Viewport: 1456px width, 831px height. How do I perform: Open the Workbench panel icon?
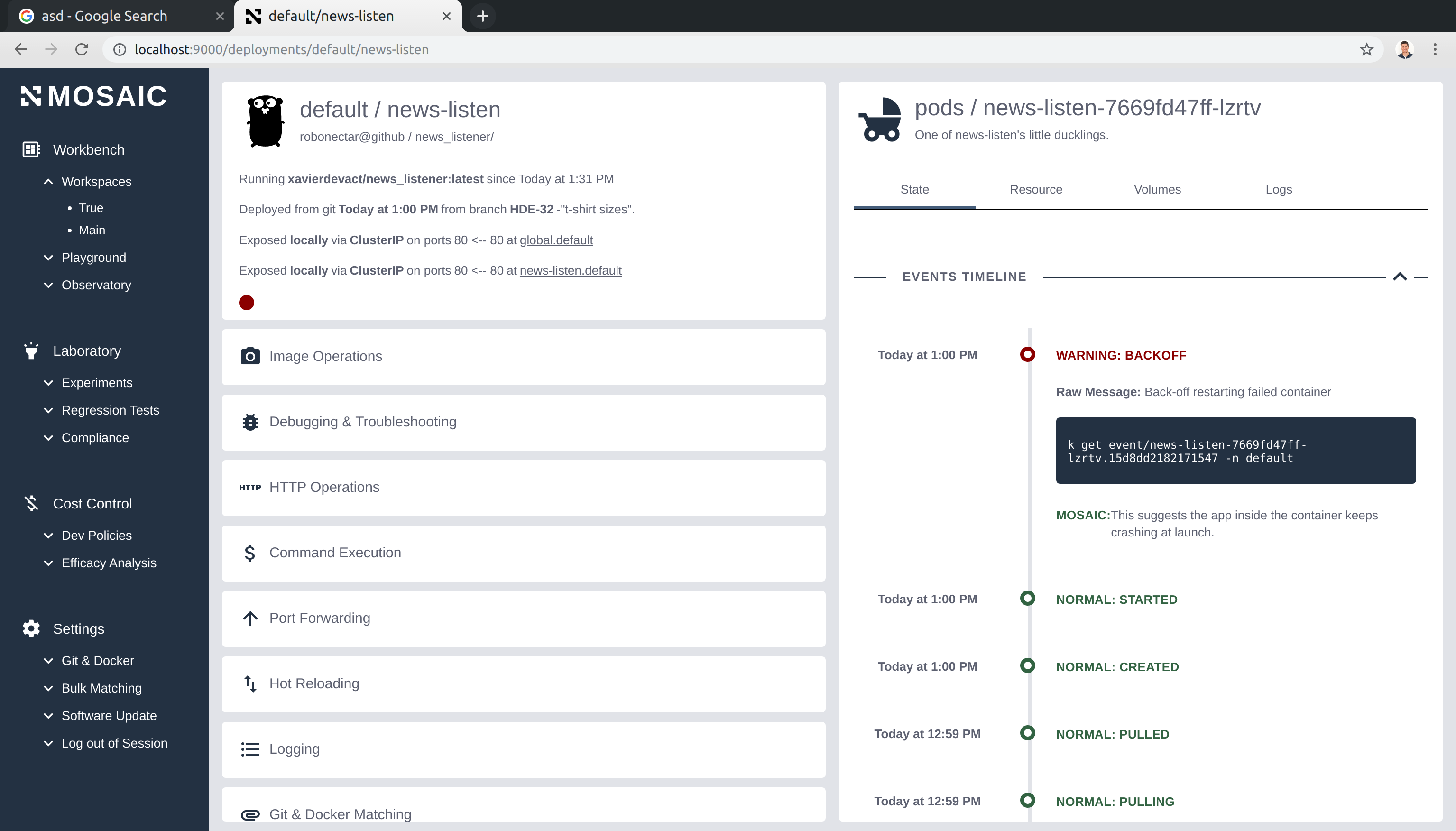[x=30, y=149]
